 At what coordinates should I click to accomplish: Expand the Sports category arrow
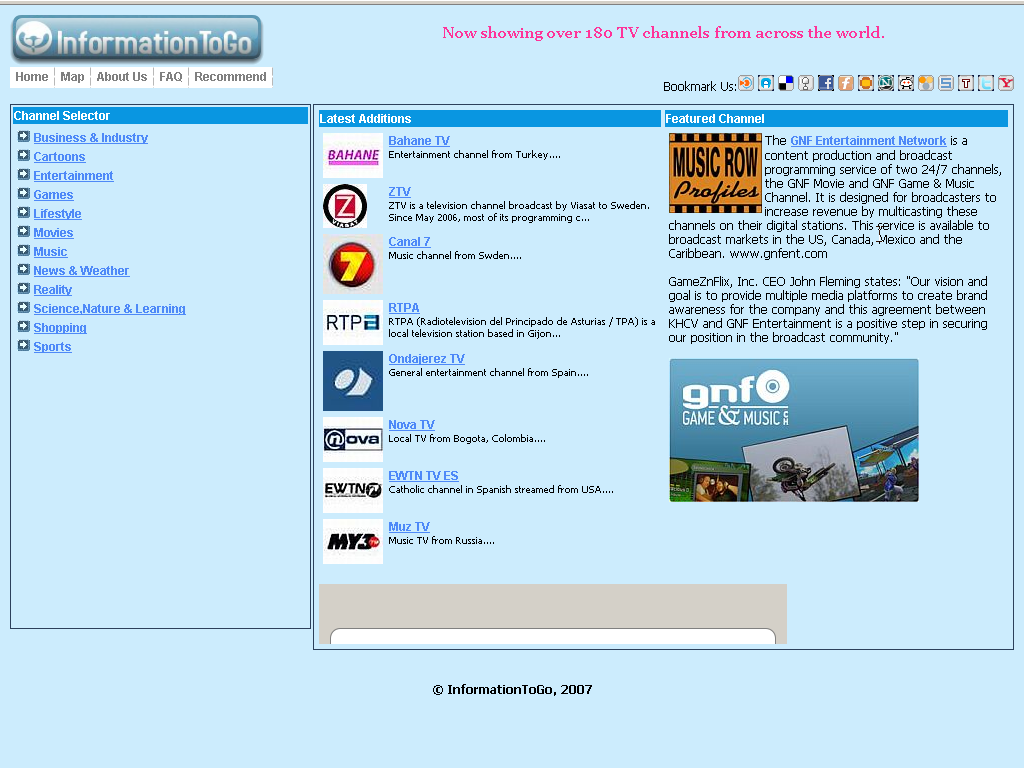[x=24, y=345]
